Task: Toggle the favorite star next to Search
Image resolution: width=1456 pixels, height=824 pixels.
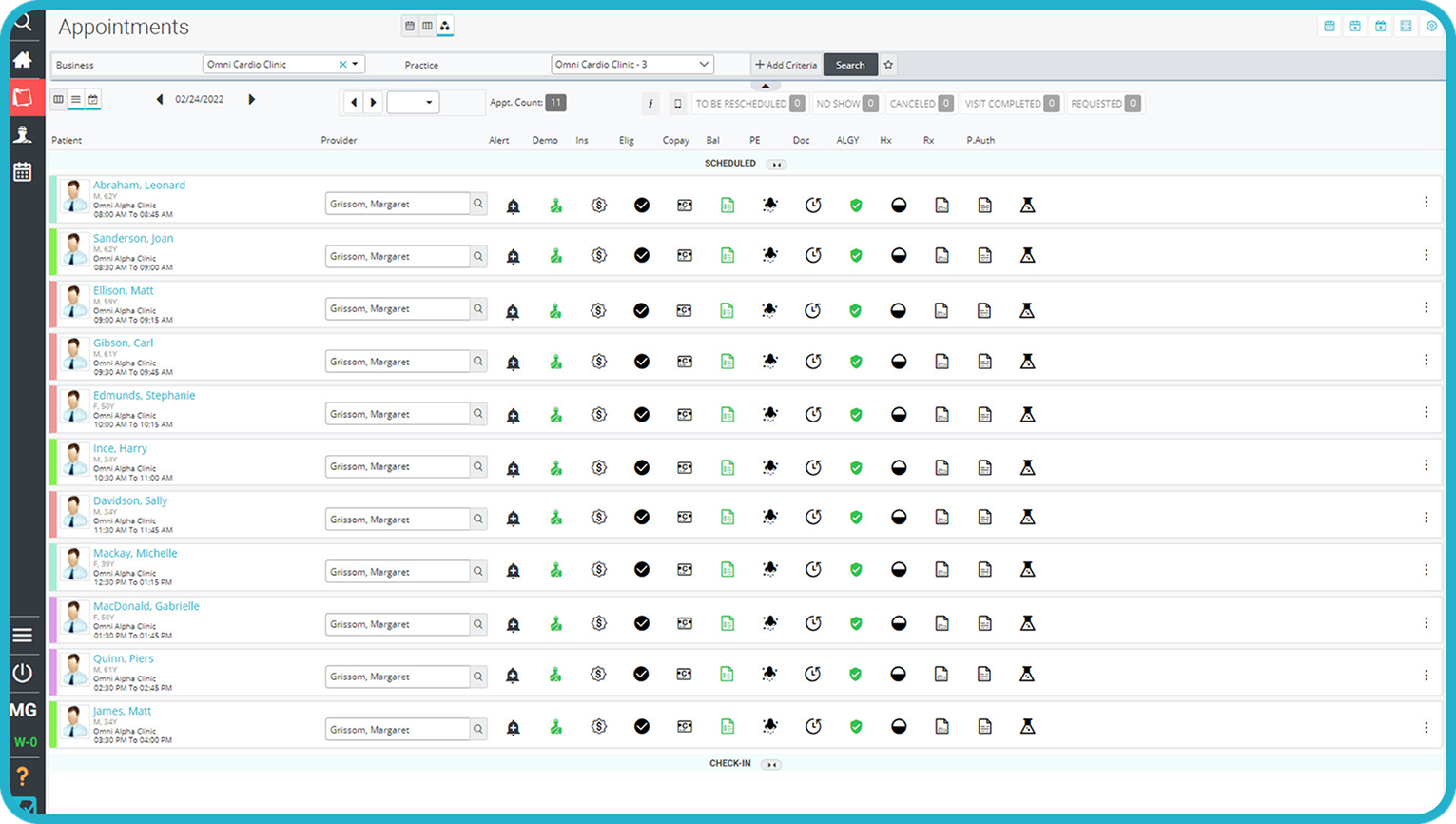Action: (x=888, y=65)
